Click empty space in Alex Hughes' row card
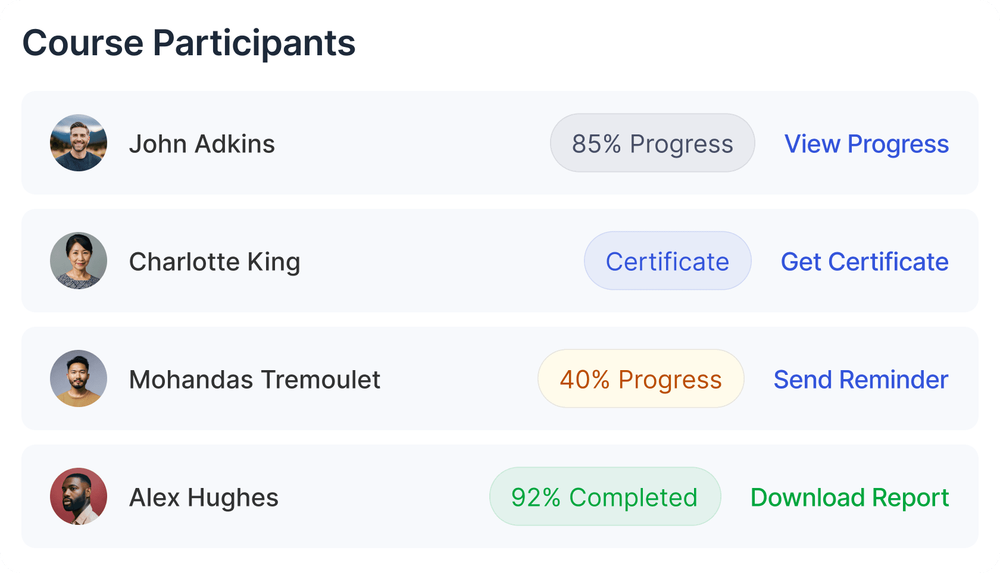Viewport: 1000px width, 573px height. (380, 498)
